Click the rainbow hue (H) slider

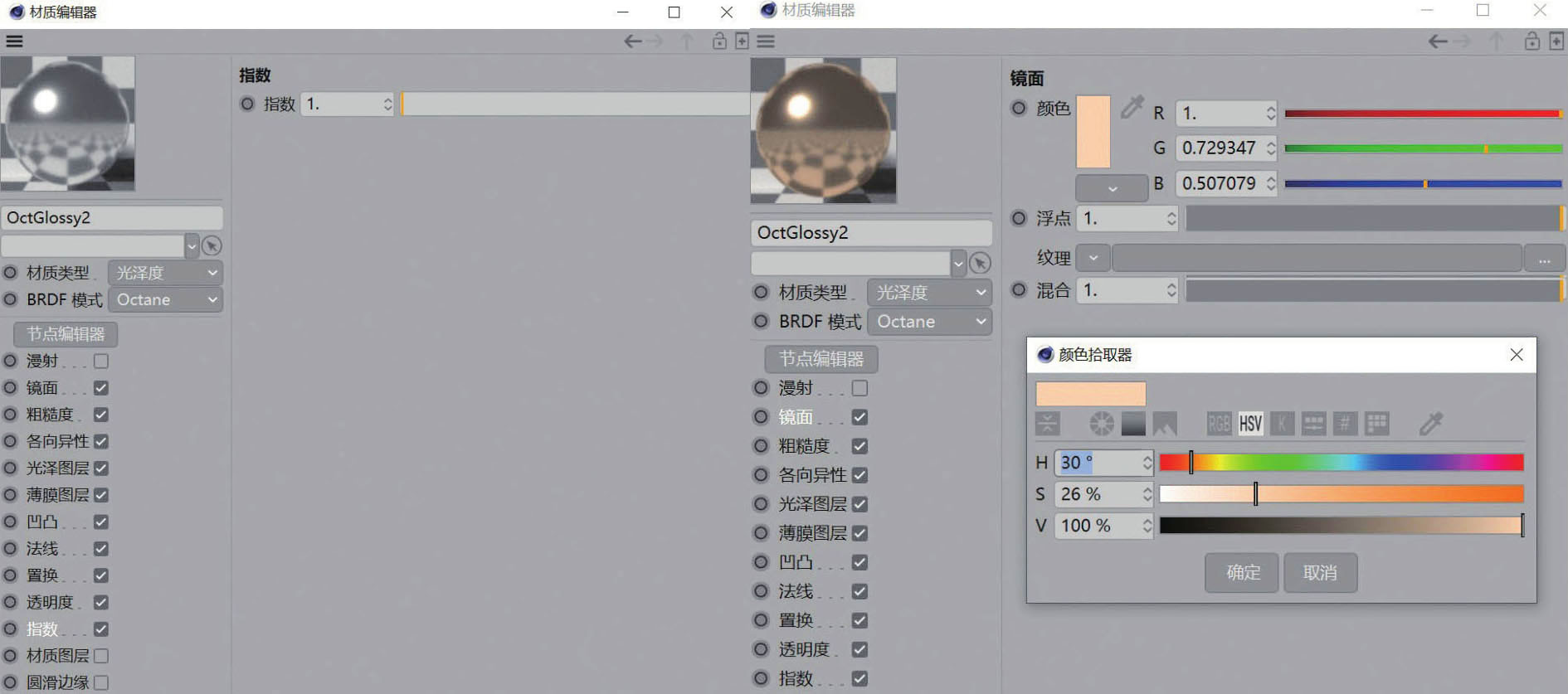1341,463
